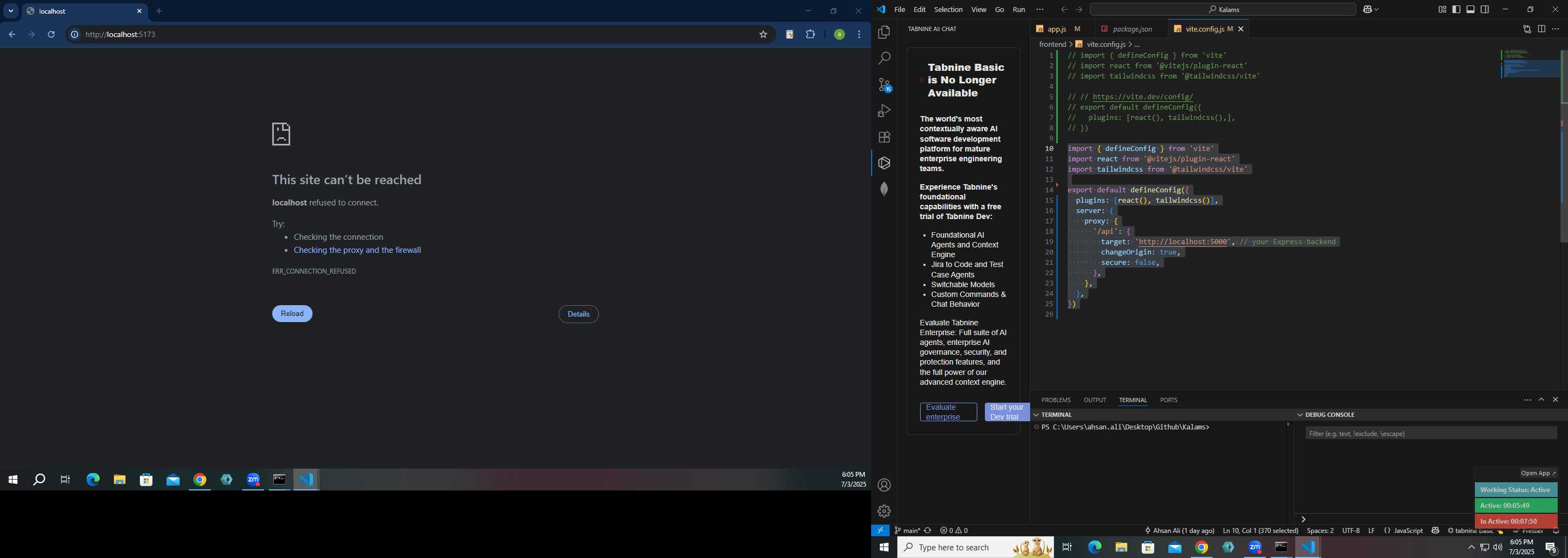Open a new tab in Chrome
Viewport: 1568px width, 558px height.
[160, 11]
